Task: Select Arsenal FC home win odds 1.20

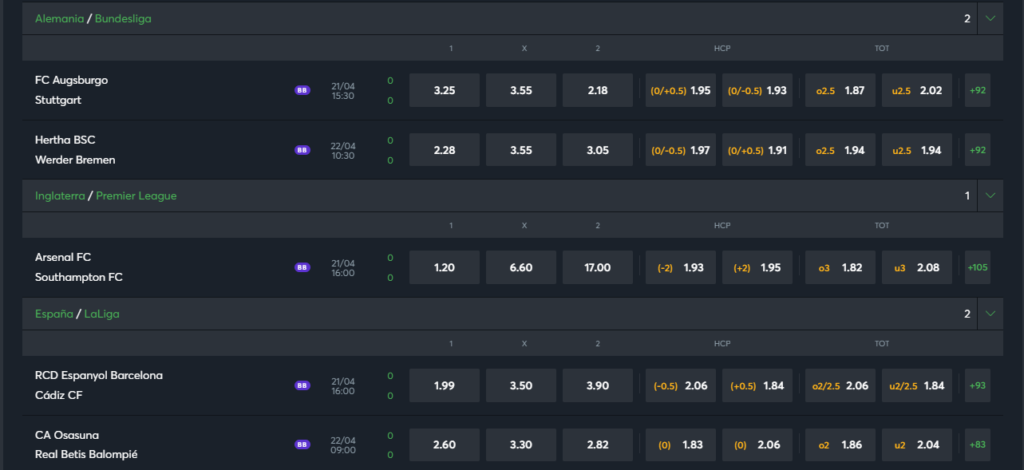Action: pyautogui.click(x=444, y=267)
